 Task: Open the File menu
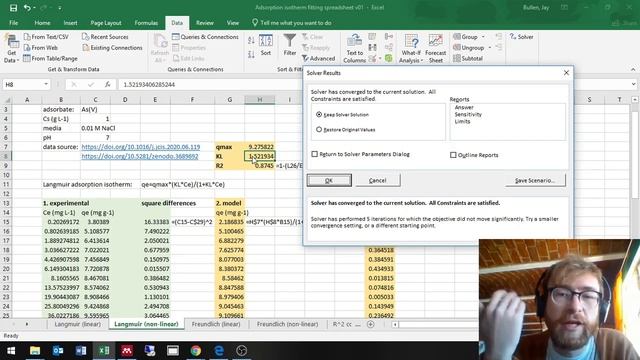[13, 23]
